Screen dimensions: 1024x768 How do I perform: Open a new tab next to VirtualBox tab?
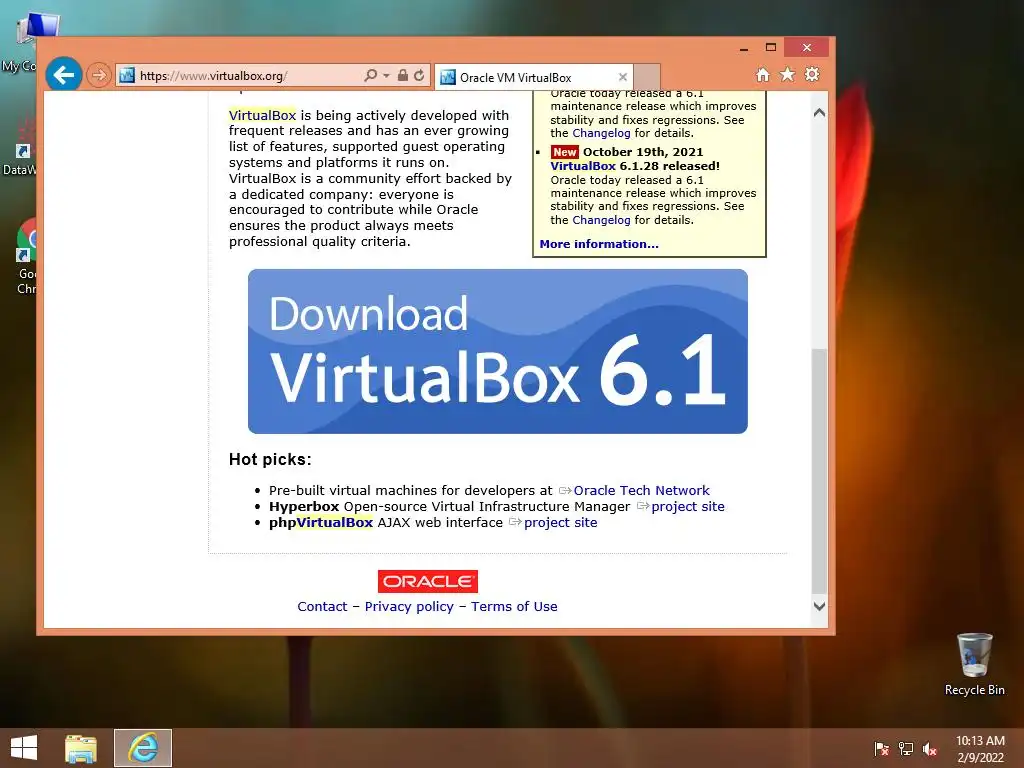(x=647, y=77)
